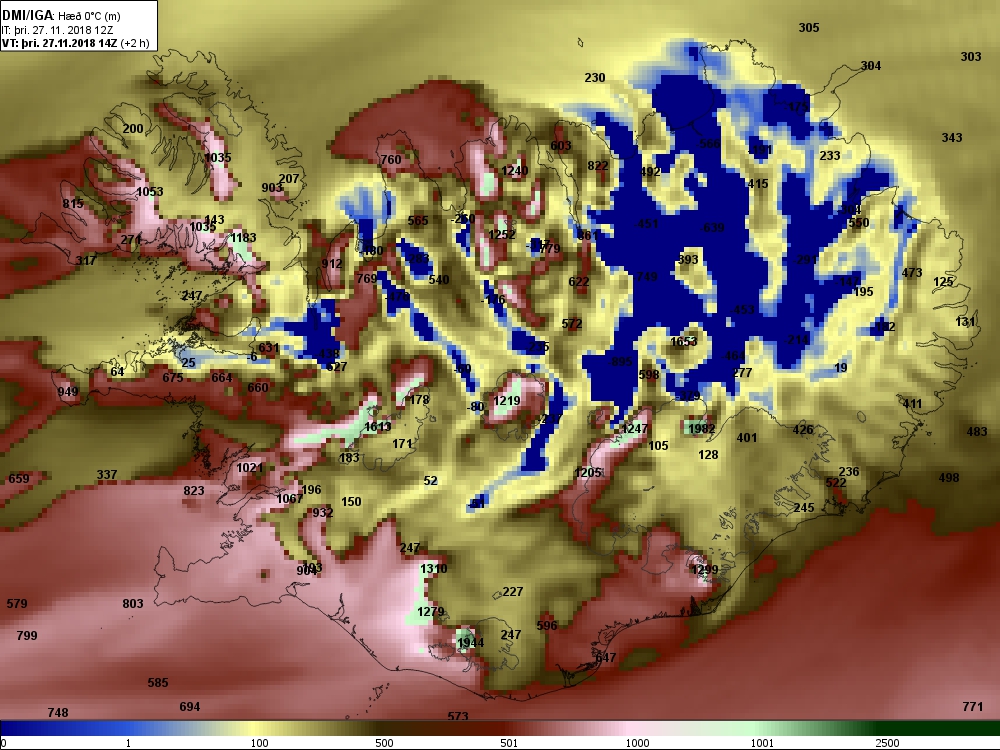
Task: Click the value '1982' on the map
Action: coord(702,429)
